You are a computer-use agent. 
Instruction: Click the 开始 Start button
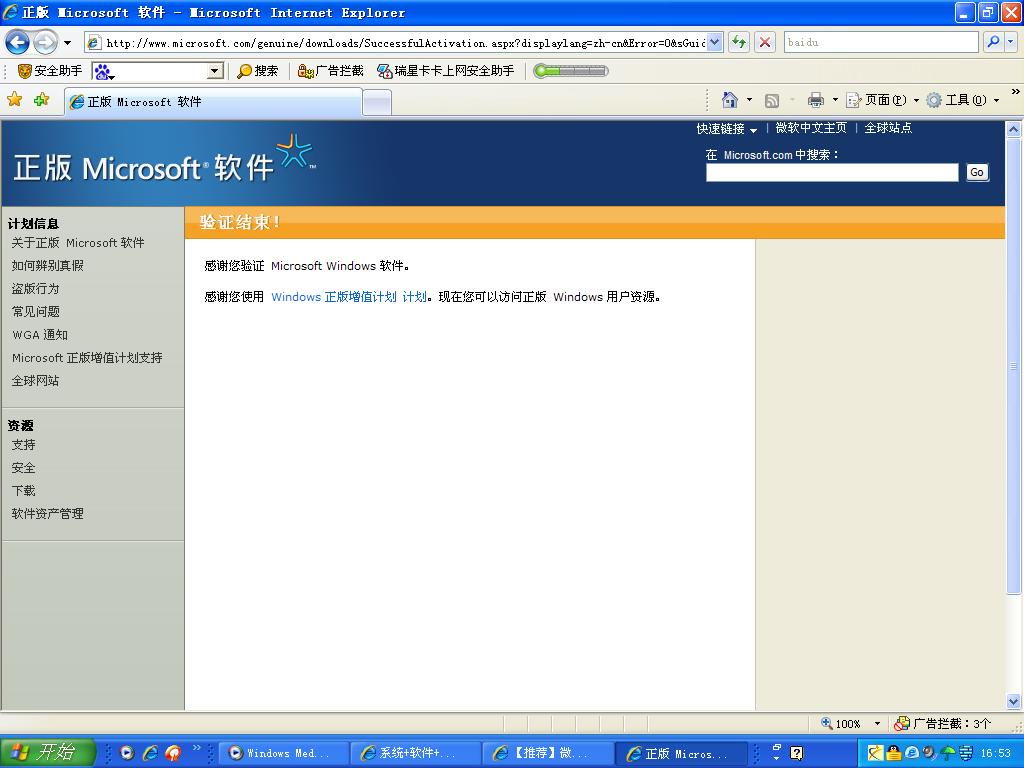[47, 753]
